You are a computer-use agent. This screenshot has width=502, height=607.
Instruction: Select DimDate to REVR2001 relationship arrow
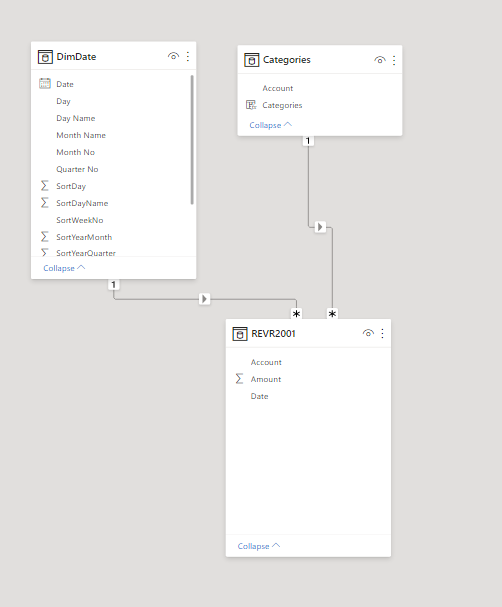[204, 299]
